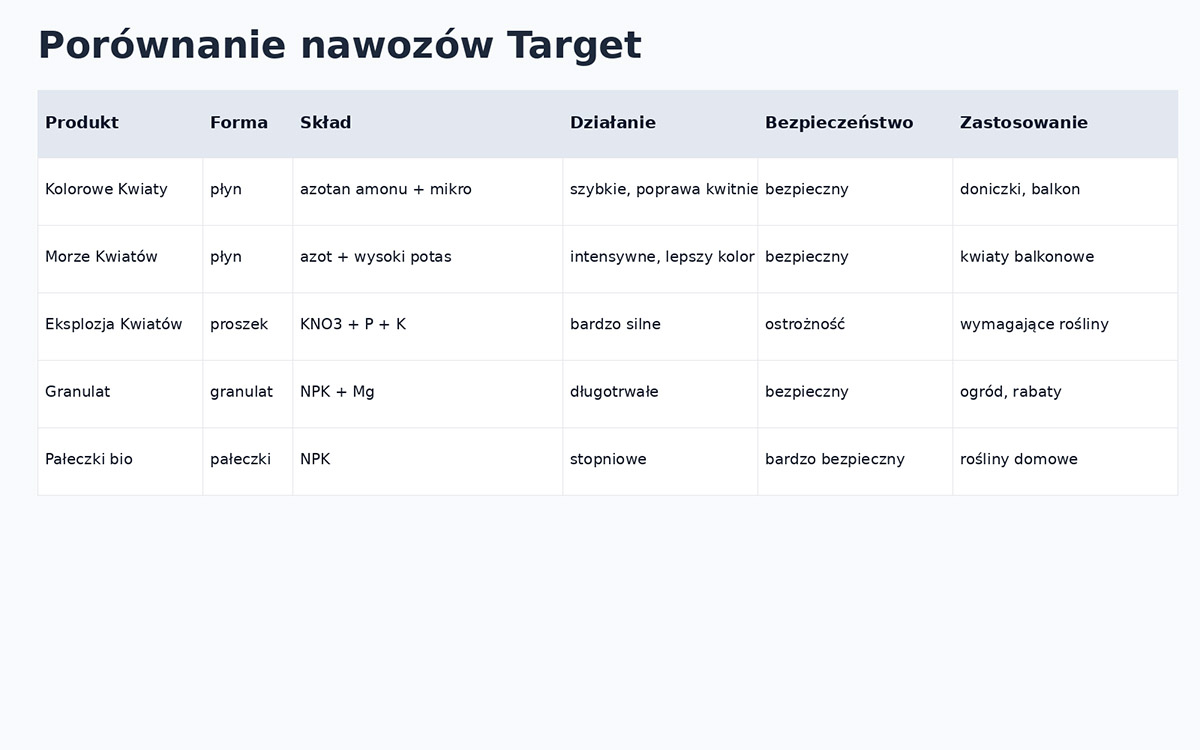
Task: Click the 'proszek' form cell
Action: (x=248, y=326)
